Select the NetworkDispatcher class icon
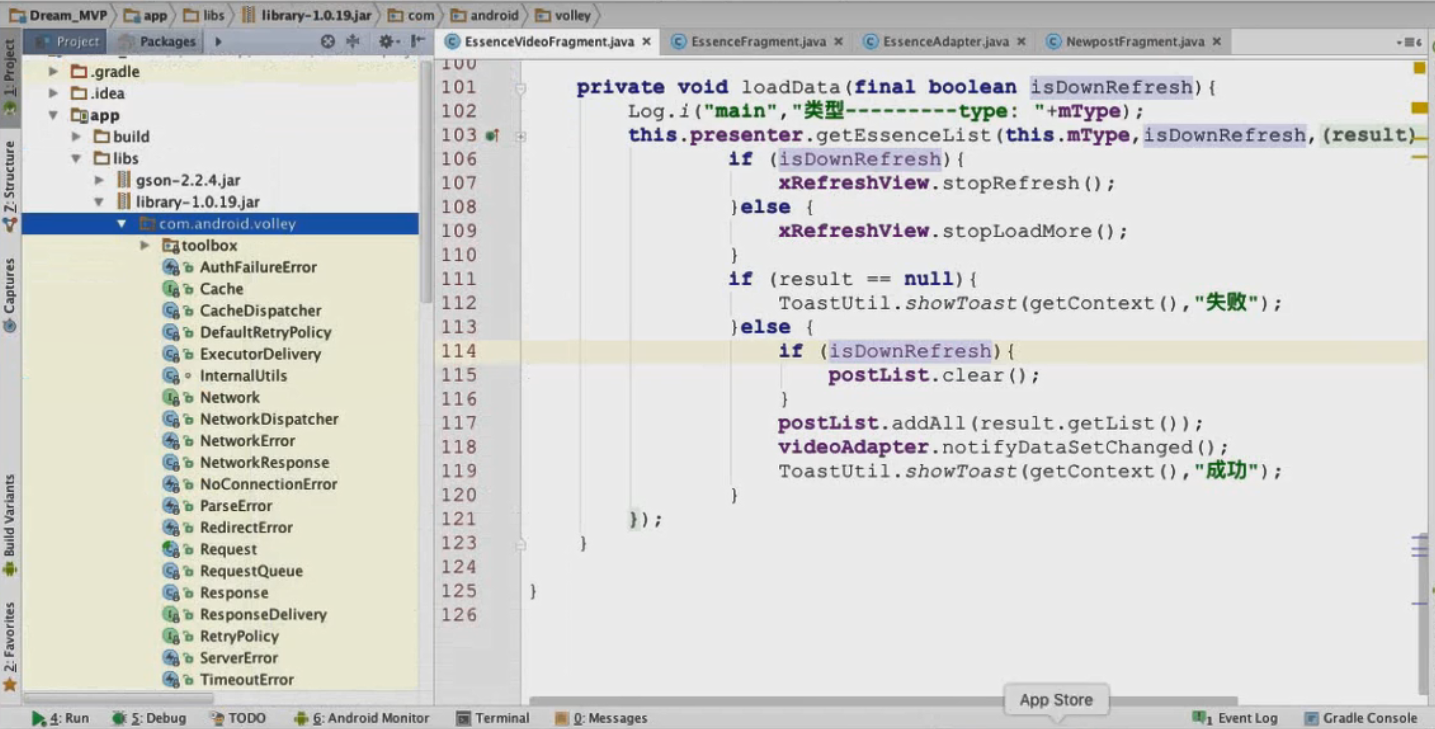 click(x=171, y=419)
